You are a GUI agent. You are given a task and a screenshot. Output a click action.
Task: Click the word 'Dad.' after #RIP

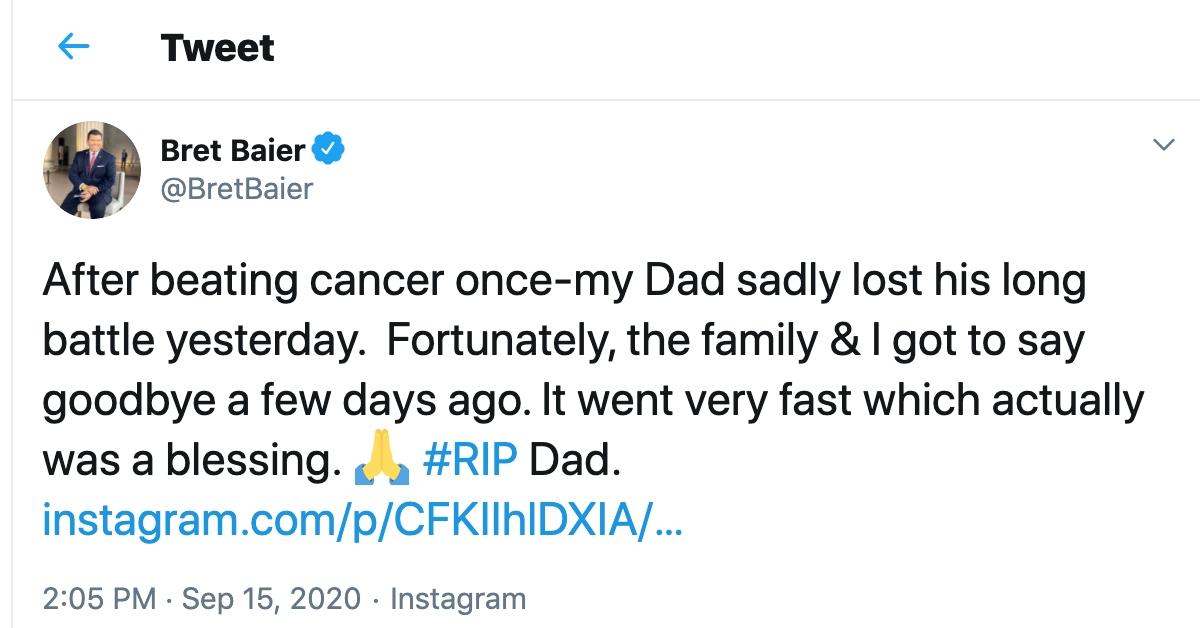click(576, 460)
